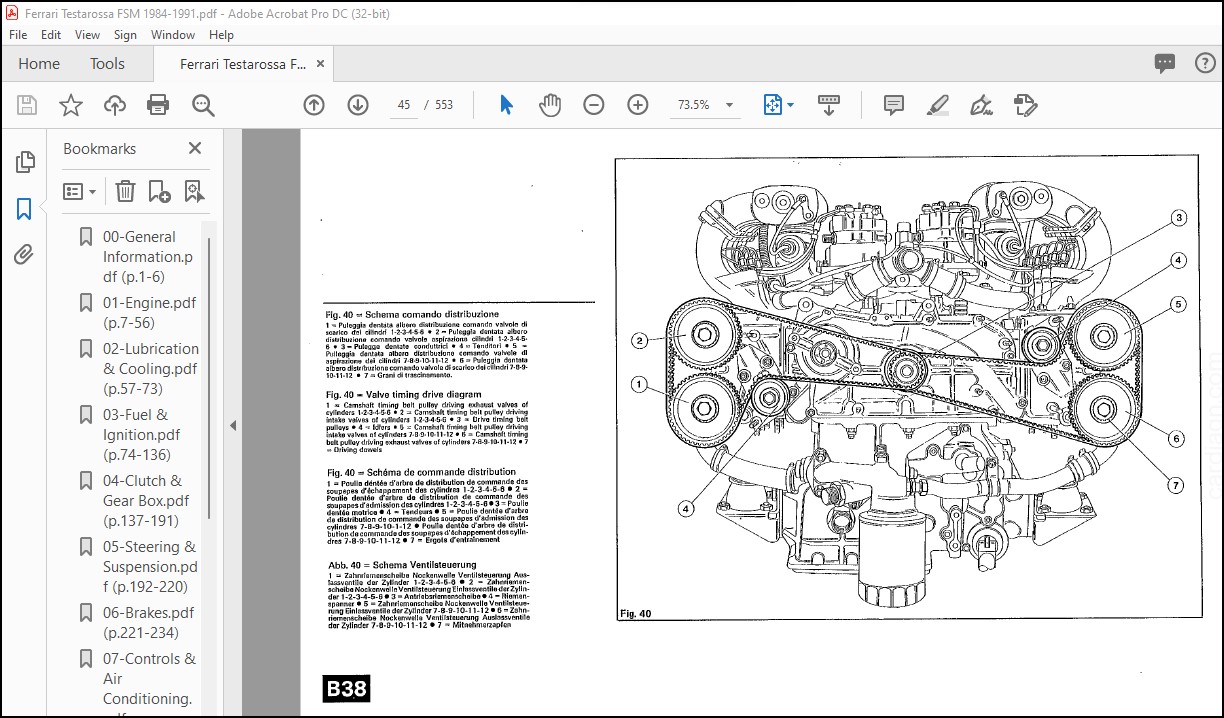This screenshot has height=718, width=1224.
Task: Go to the next page with down arrow
Action: point(358,105)
